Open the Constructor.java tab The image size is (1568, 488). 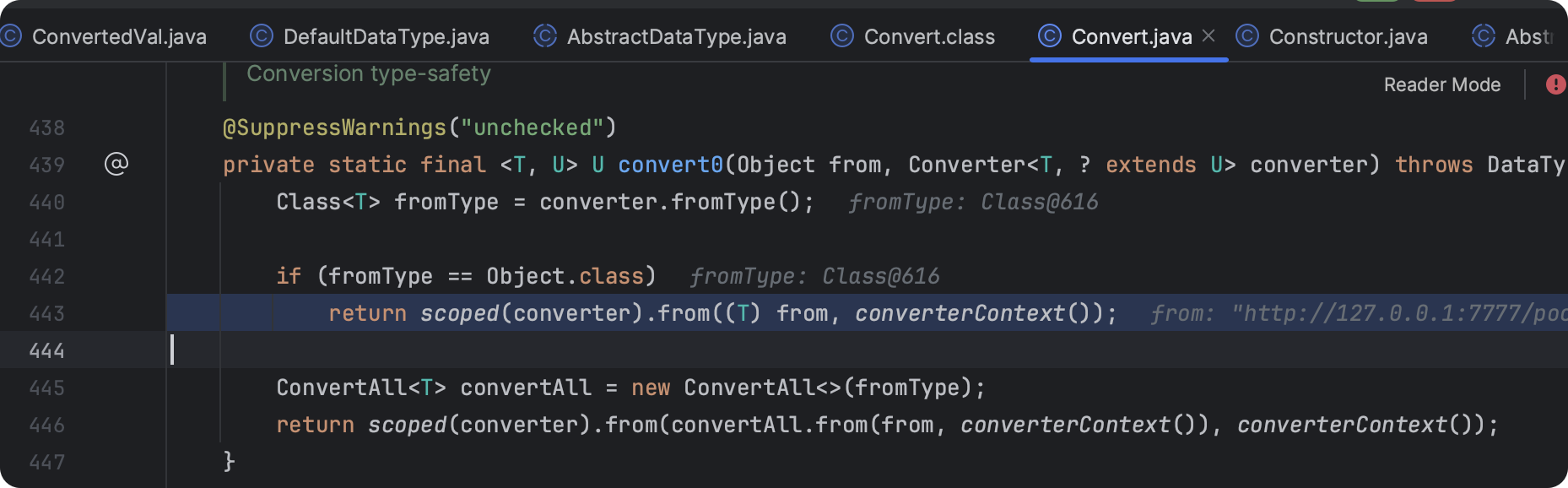1348,37
